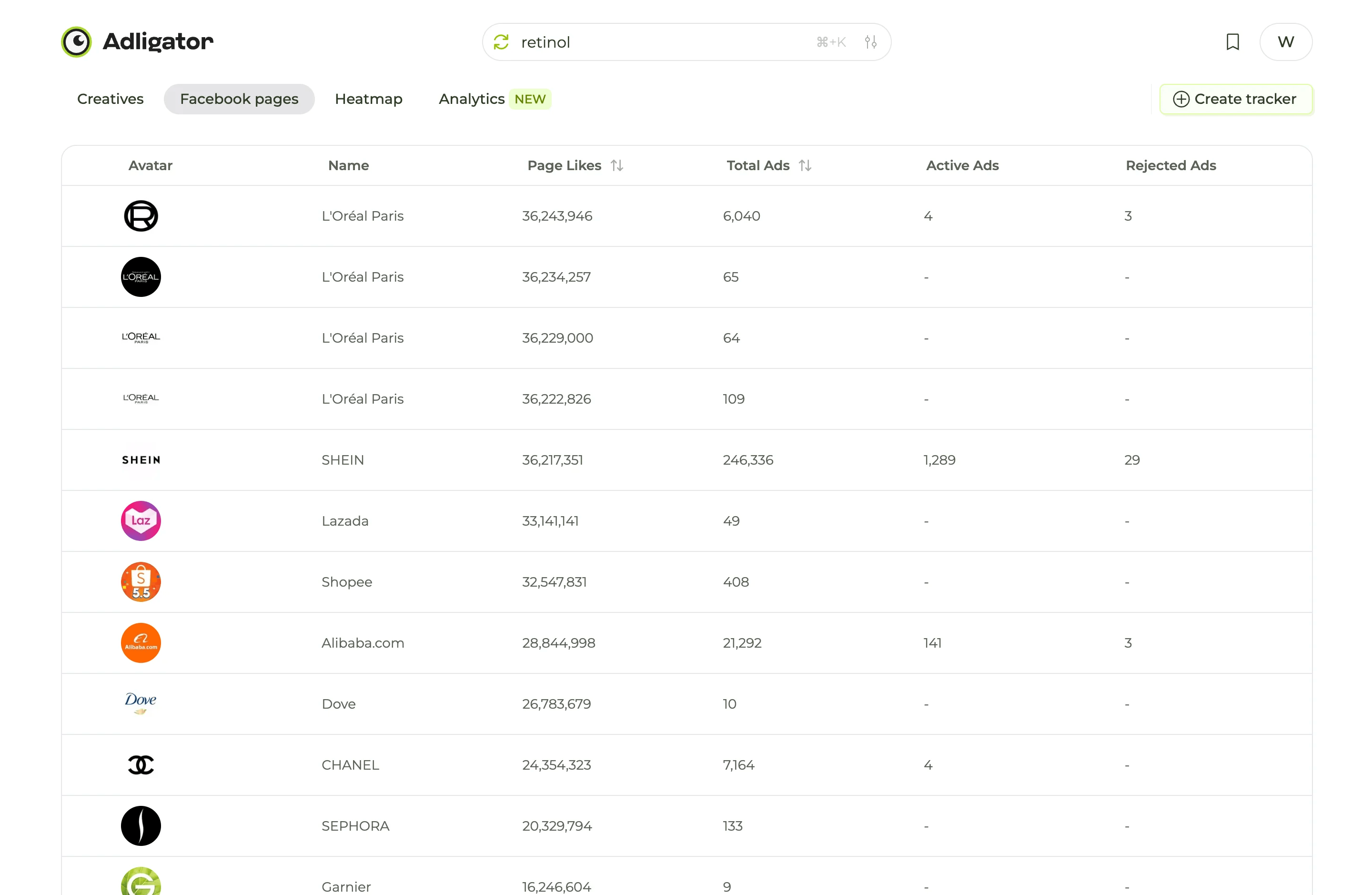Screen dimensions: 1372x895
Task: Click SEPHORA total ads value 133
Action: coord(733,826)
